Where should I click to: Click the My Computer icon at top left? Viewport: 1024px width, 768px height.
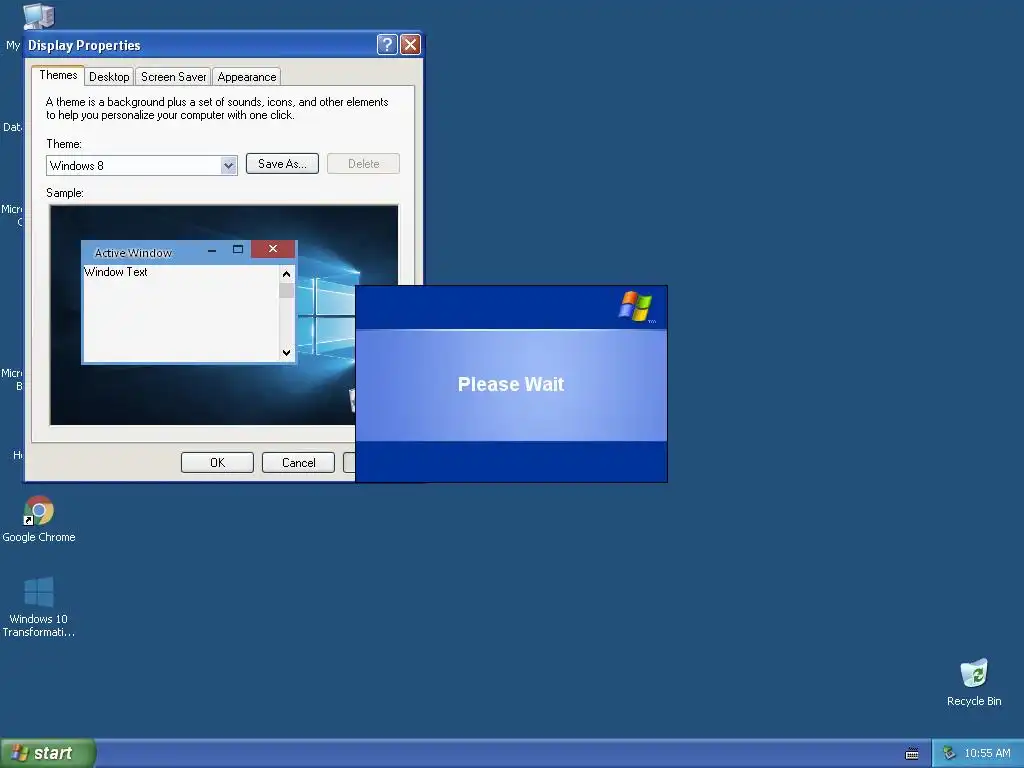[38, 16]
